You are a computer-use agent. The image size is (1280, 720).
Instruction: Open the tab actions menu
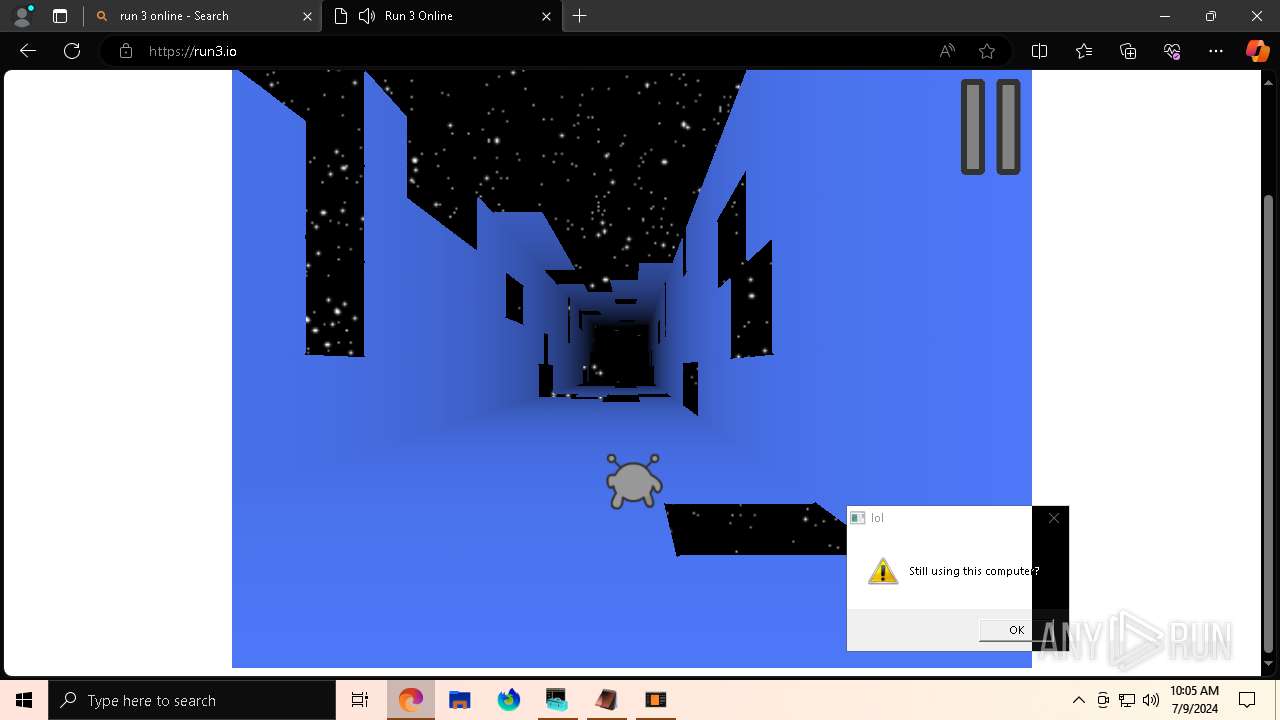pos(60,16)
